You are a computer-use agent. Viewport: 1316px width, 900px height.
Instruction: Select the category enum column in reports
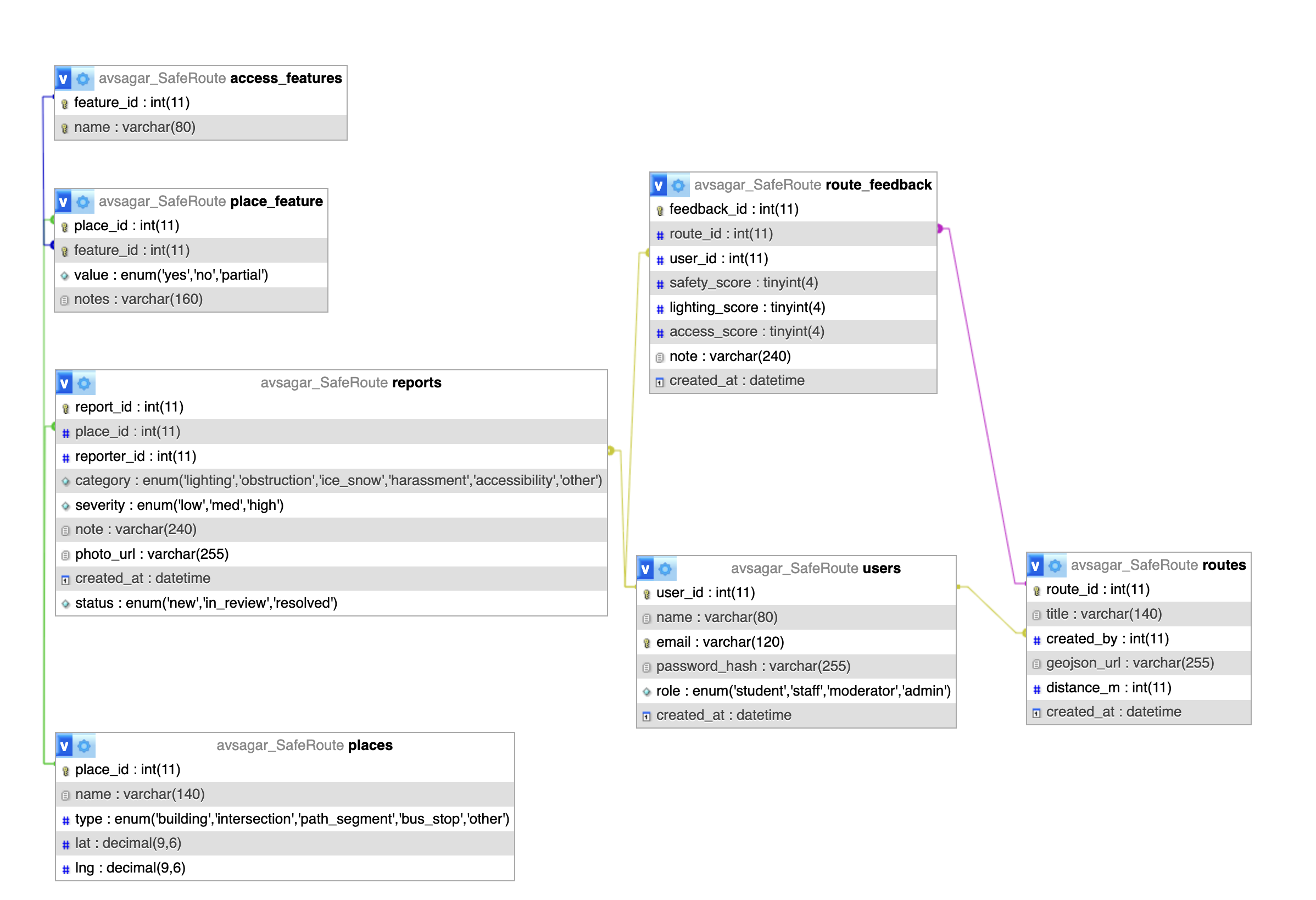click(338, 481)
